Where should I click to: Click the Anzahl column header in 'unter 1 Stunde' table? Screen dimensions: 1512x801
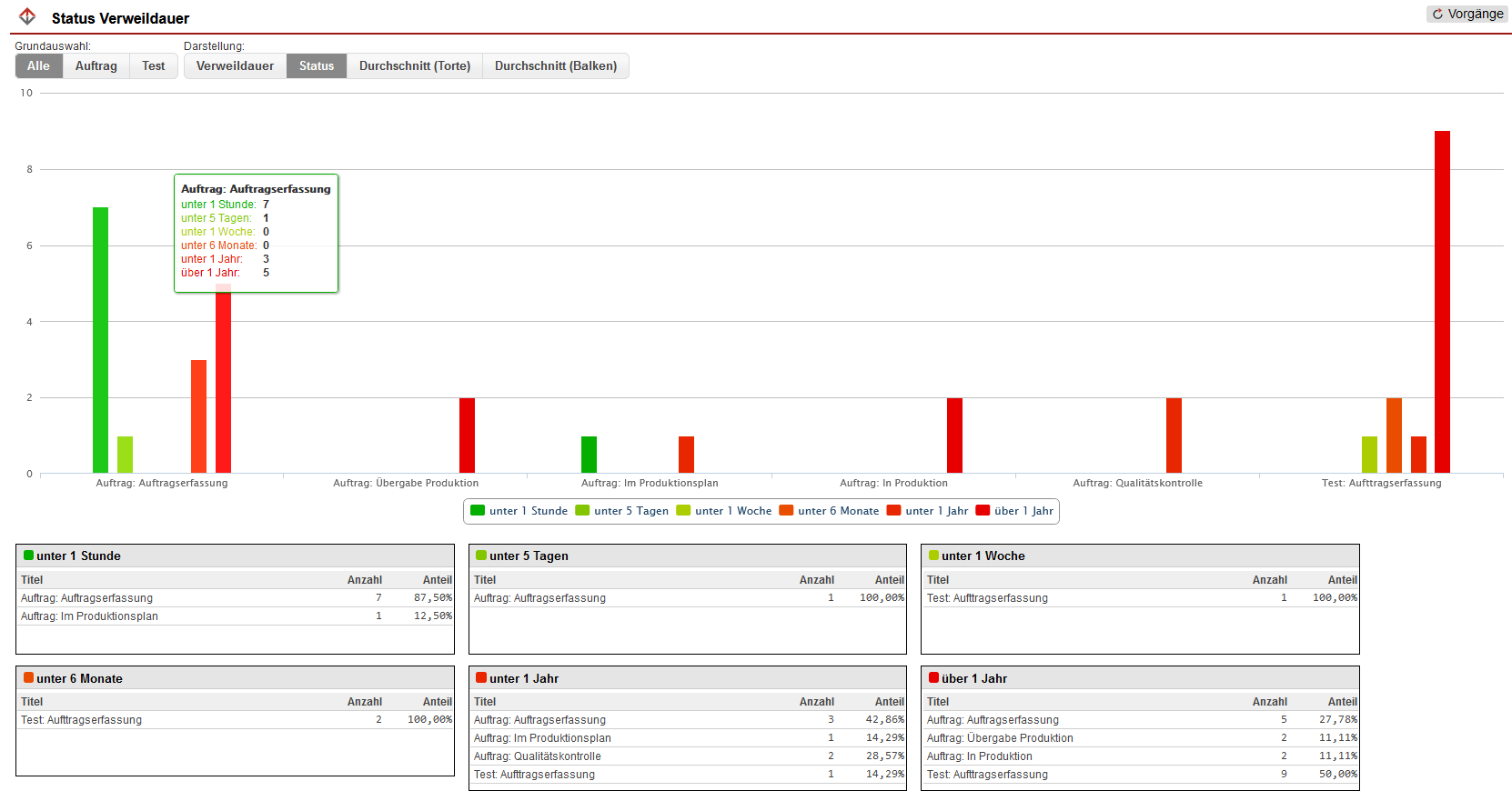pos(364,580)
